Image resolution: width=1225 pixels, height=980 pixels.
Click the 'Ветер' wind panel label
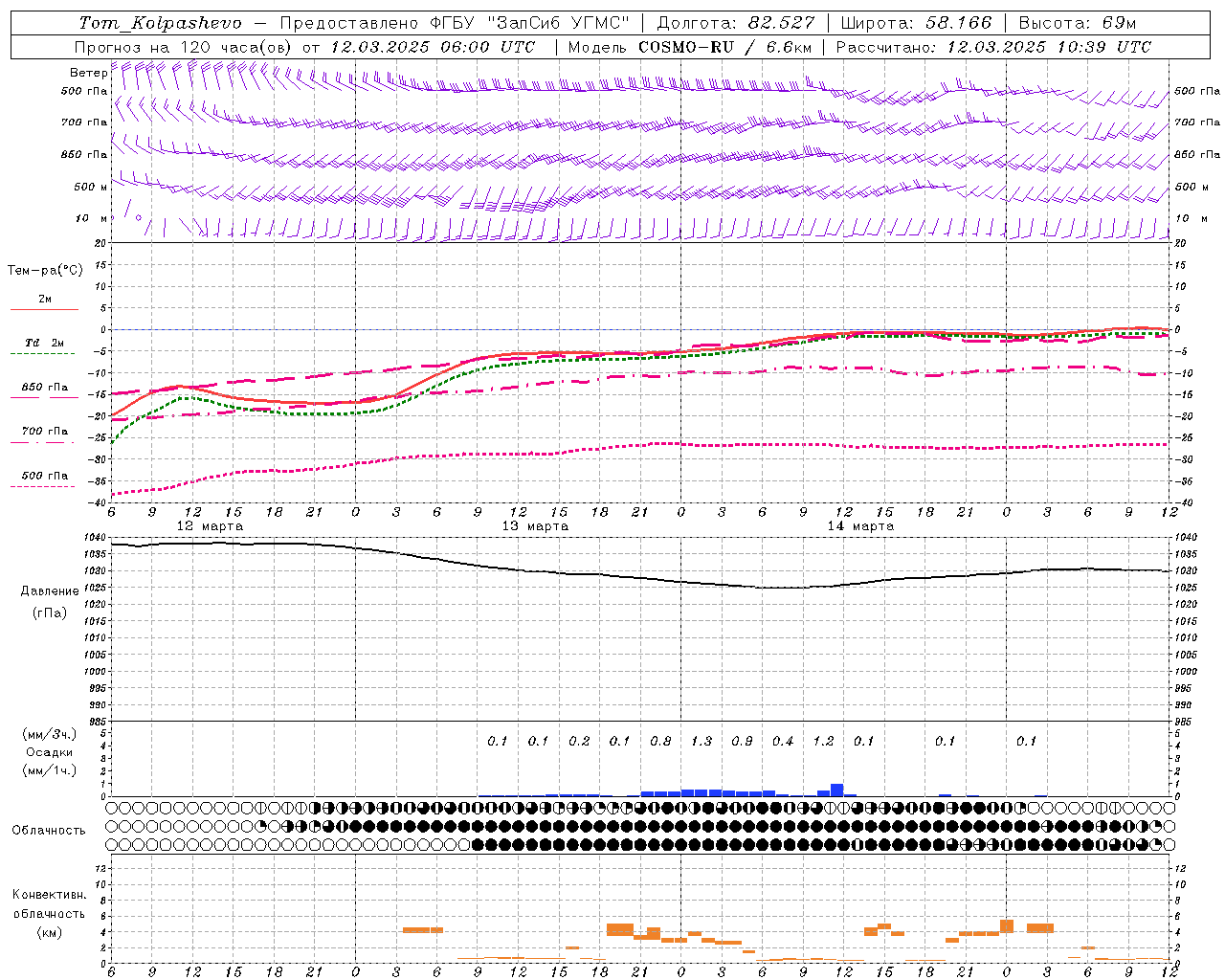pyautogui.click(x=89, y=73)
